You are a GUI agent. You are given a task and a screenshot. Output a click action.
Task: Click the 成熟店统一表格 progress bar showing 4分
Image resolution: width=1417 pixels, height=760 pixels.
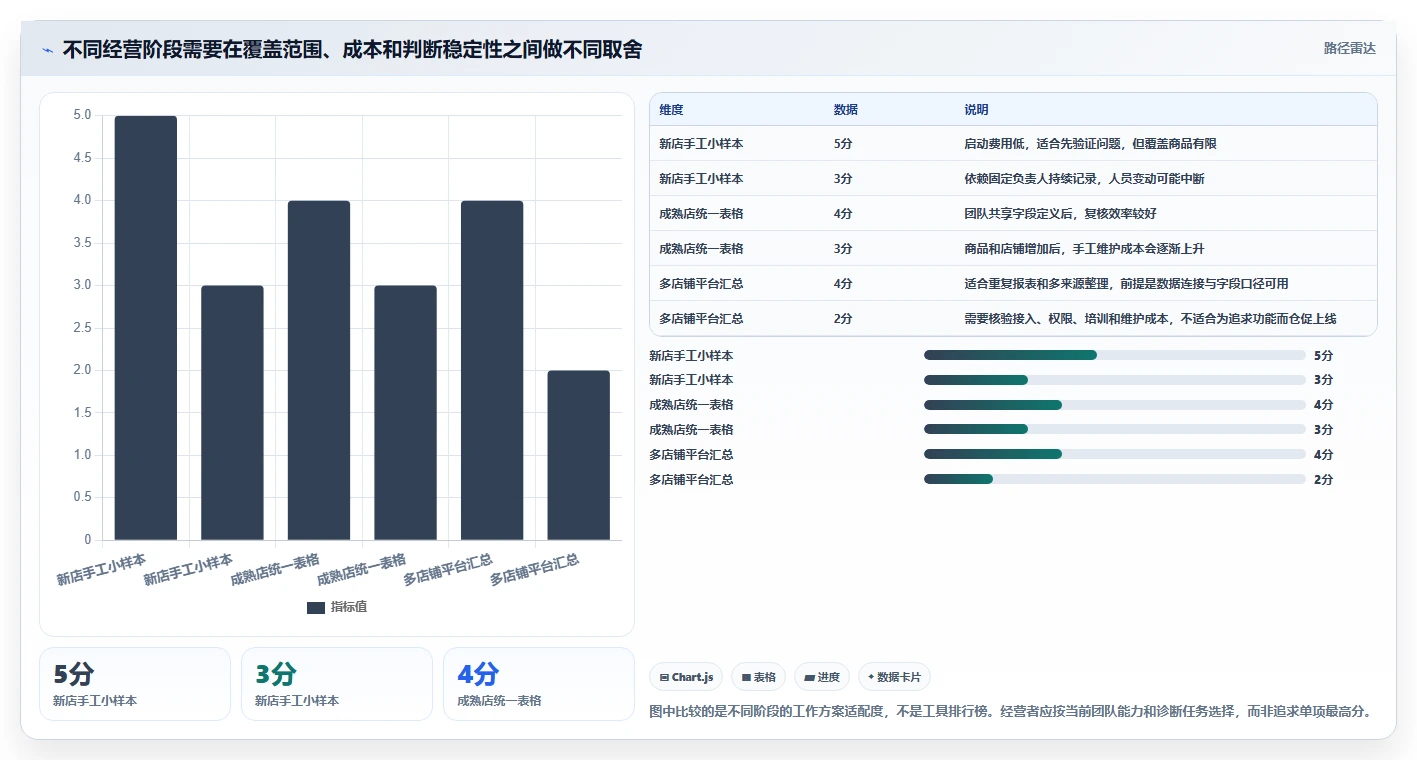1115,405
